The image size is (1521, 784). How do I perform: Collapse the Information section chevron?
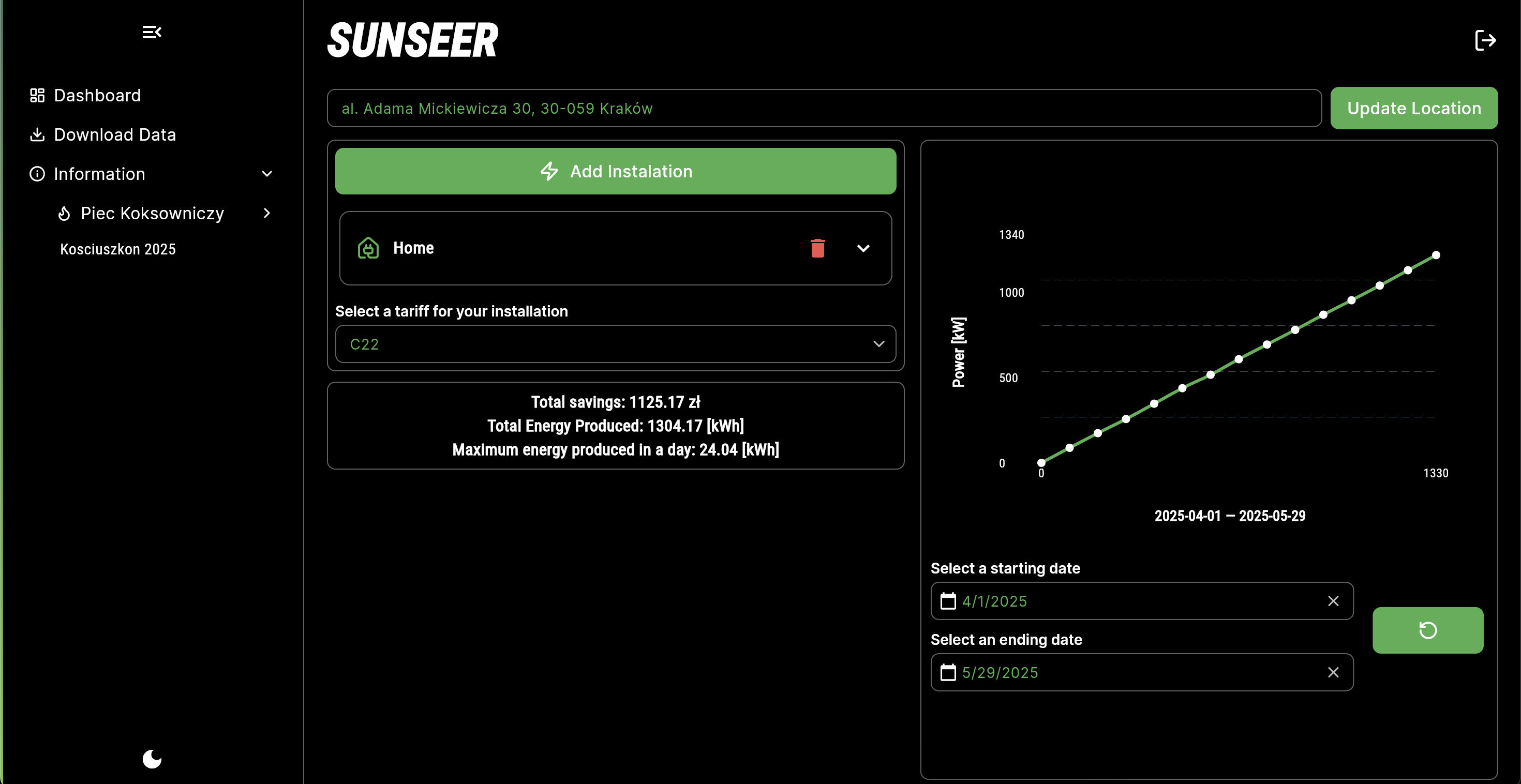(x=267, y=174)
